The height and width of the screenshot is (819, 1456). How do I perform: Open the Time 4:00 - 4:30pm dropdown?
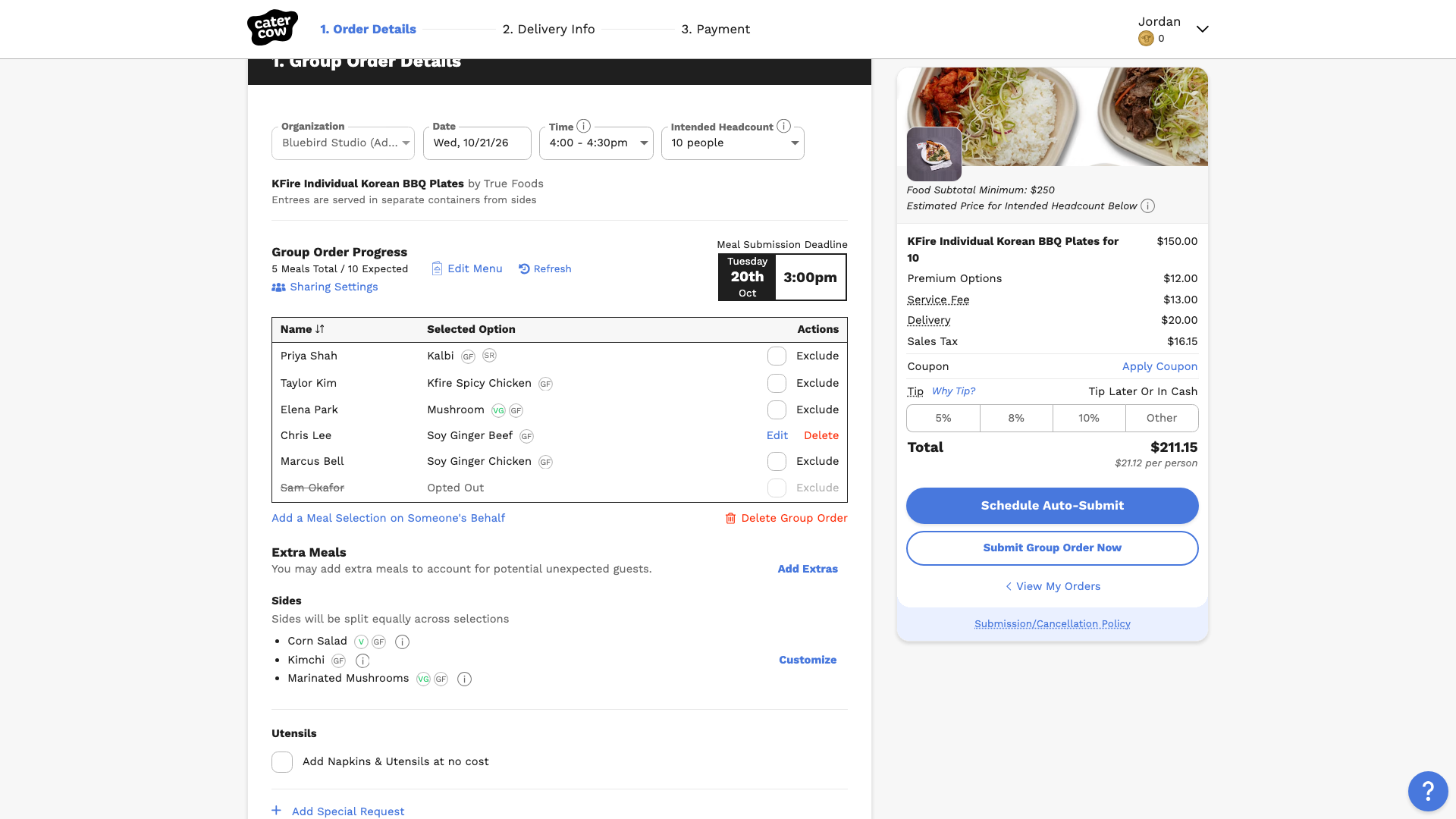[x=596, y=143]
